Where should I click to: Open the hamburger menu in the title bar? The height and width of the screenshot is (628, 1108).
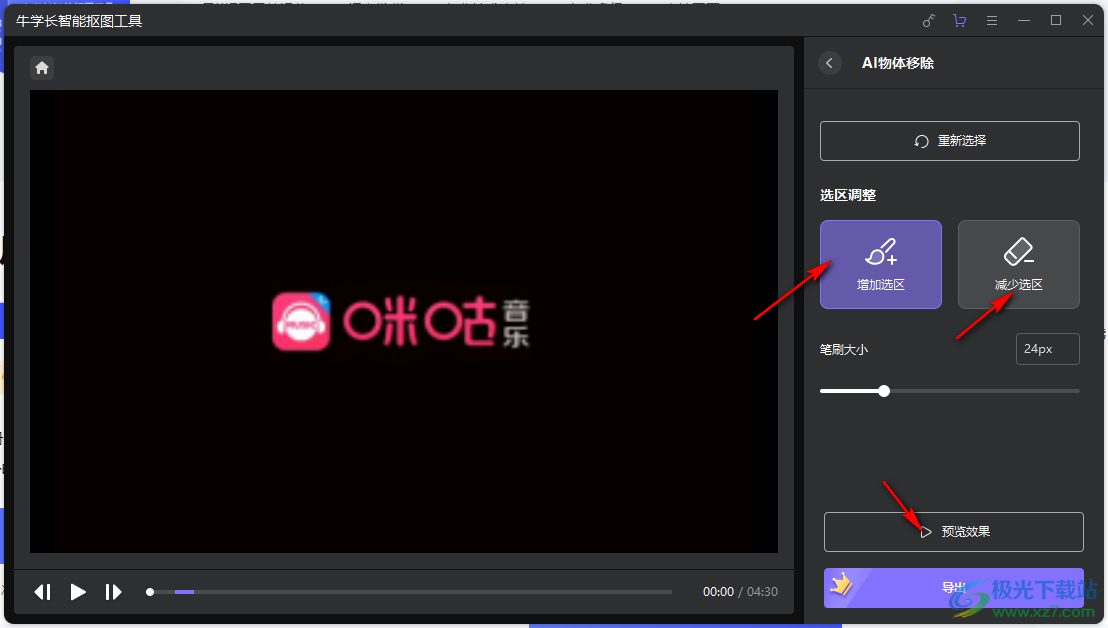pos(992,21)
